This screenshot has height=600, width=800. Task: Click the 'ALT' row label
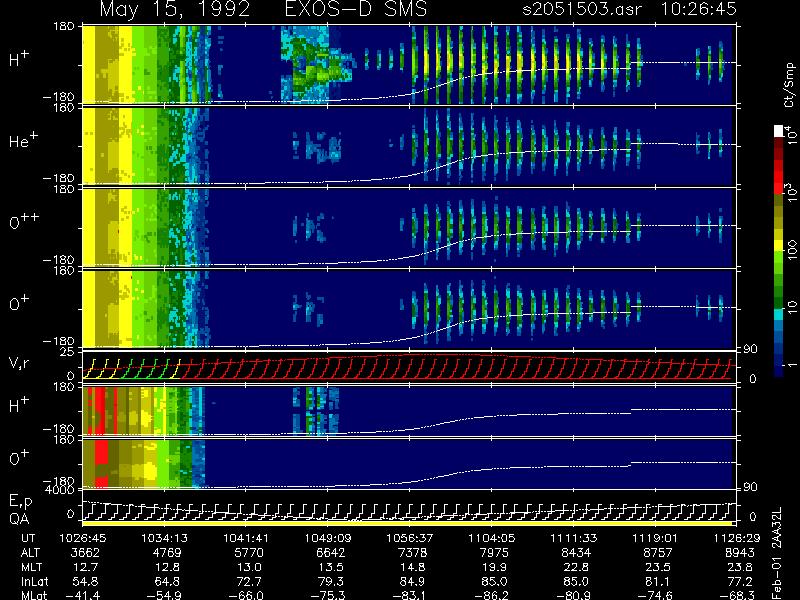pos(30,553)
